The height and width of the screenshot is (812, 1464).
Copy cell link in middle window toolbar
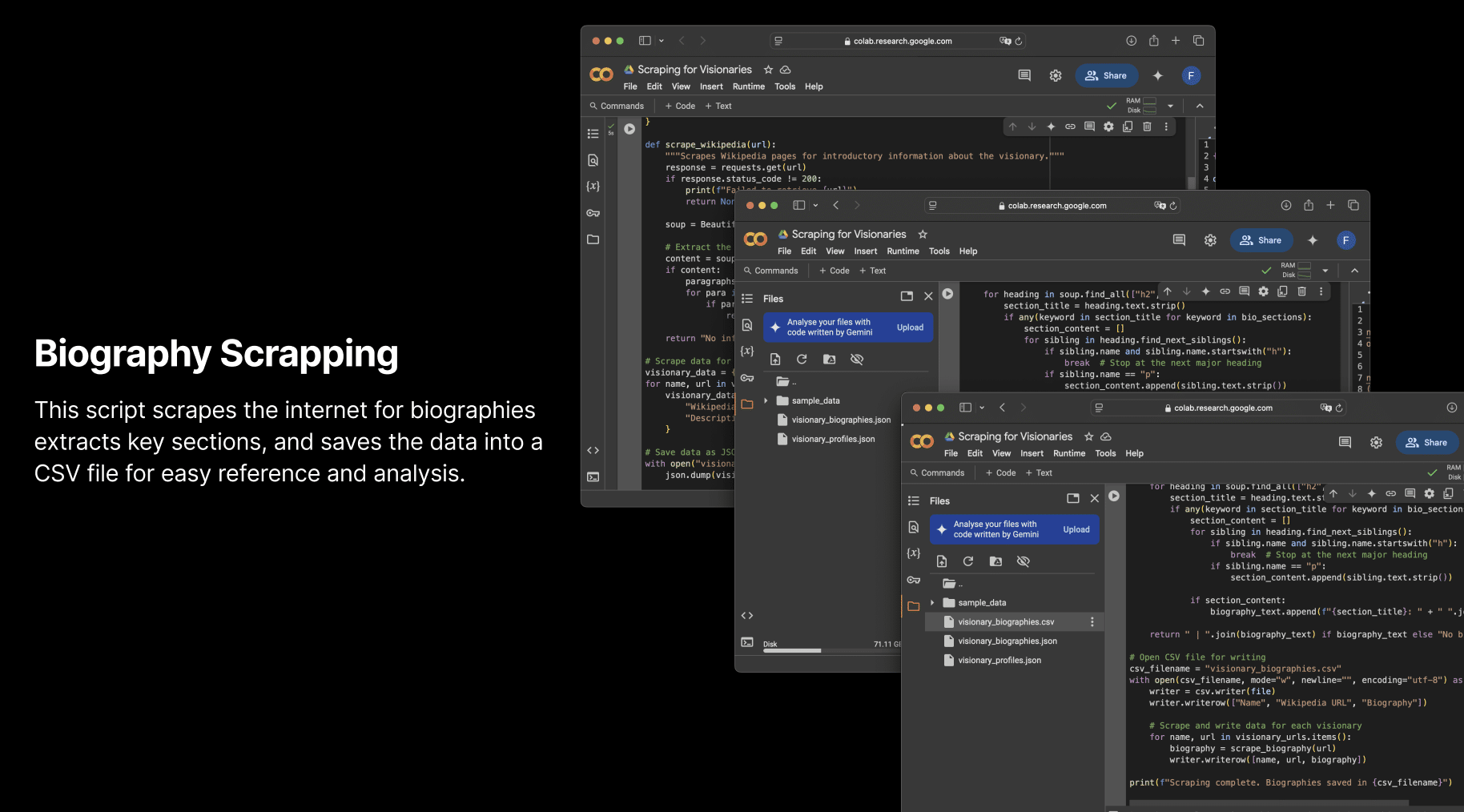(1225, 291)
